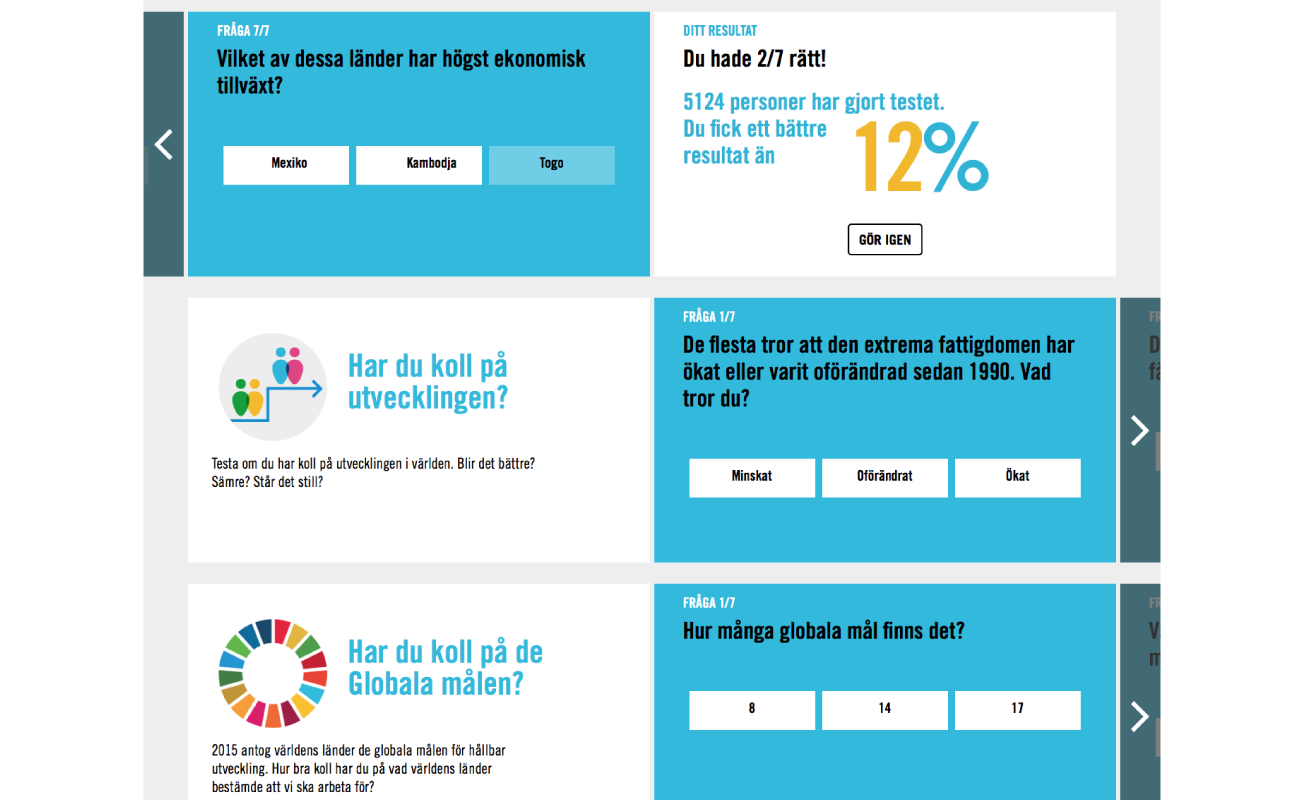Answer Oförändrat for poverty question
The height and width of the screenshot is (800, 1303).
tap(885, 478)
